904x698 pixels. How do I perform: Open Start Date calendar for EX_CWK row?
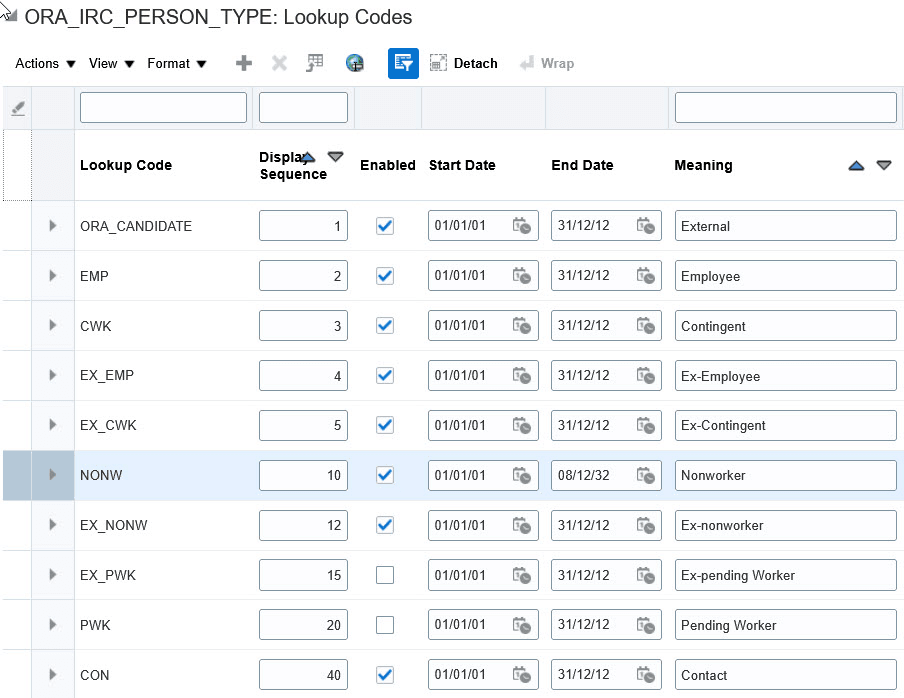[522, 425]
